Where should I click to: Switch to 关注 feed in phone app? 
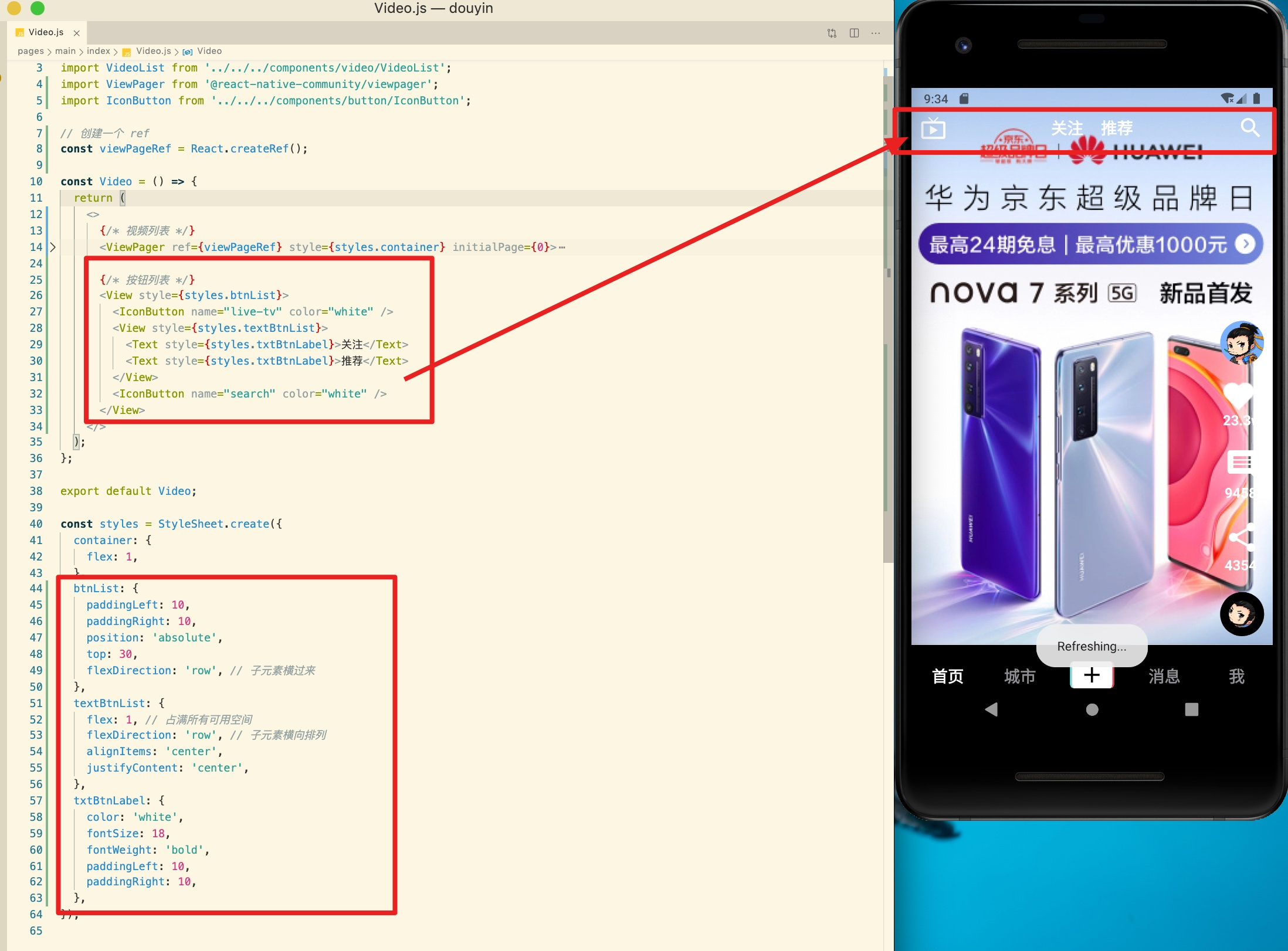pyautogui.click(x=1067, y=128)
